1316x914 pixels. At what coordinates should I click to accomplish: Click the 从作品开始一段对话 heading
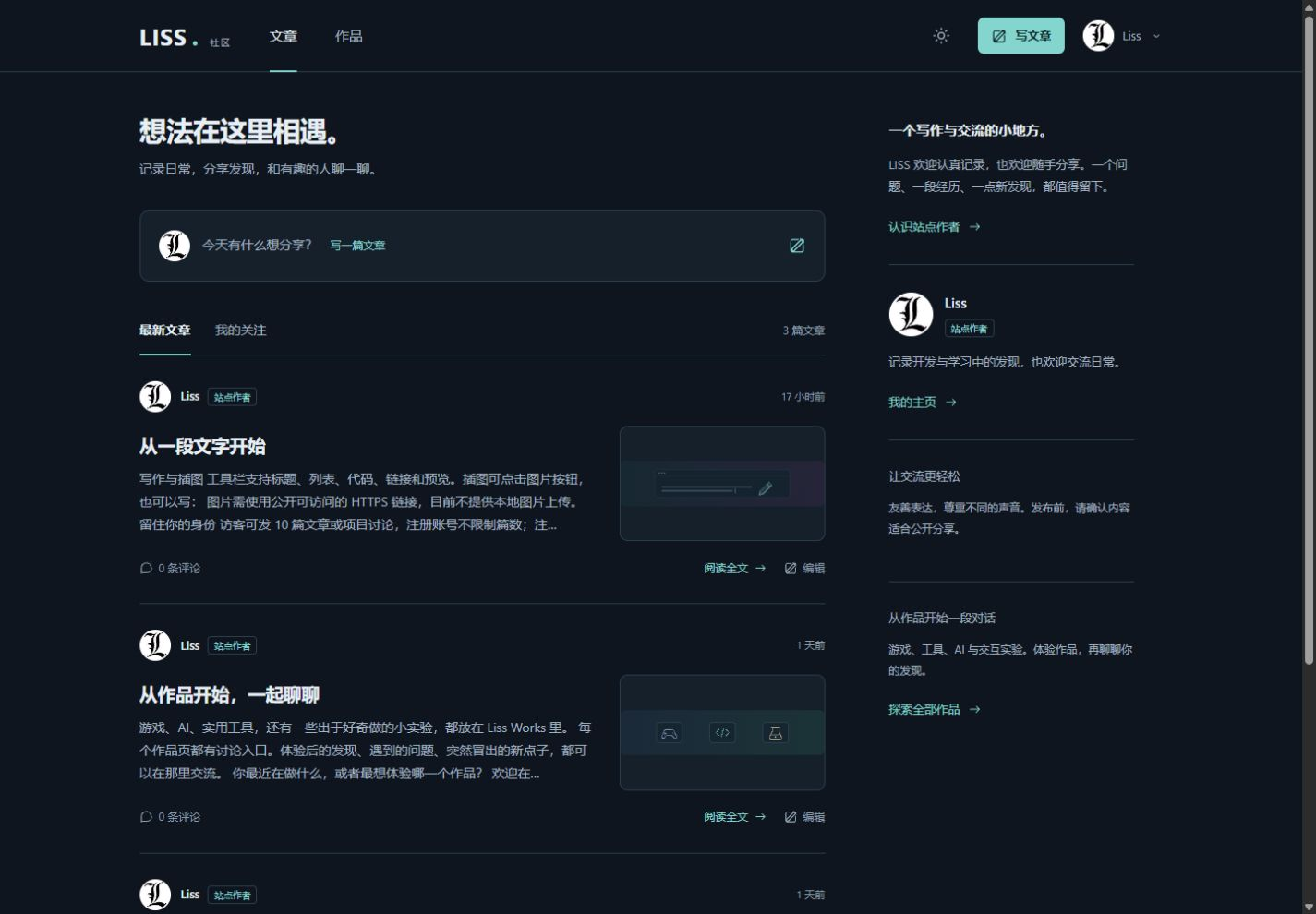(x=942, y=619)
